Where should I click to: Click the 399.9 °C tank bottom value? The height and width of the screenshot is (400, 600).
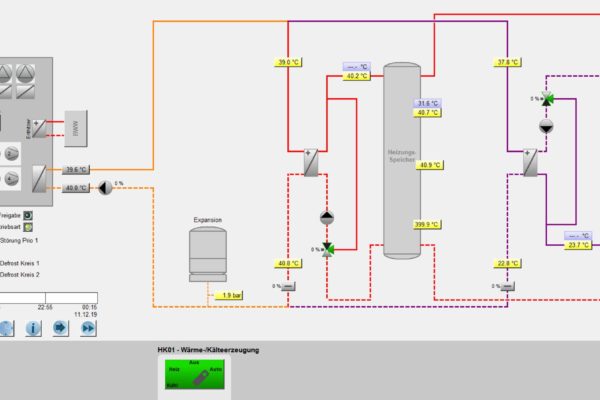pos(427,224)
